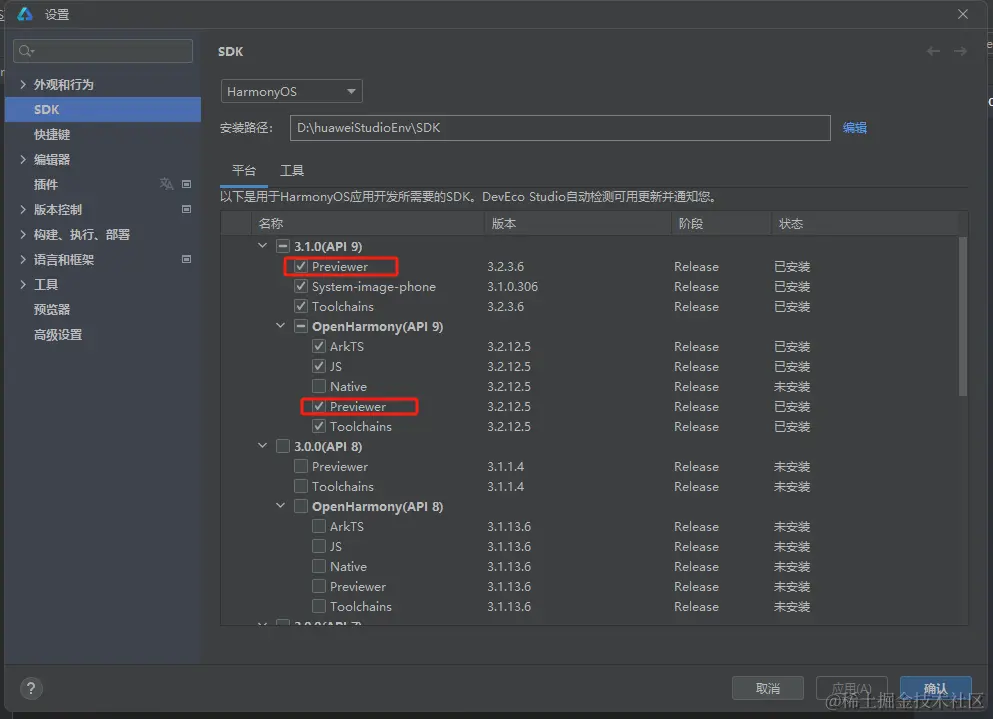Expand 外观和行为 settings category
Screen dimensions: 993x719
click(x=23, y=84)
